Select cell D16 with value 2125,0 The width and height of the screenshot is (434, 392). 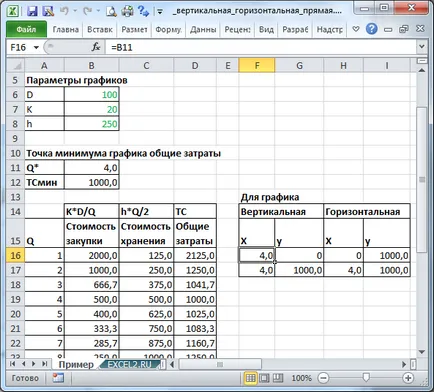(x=195, y=256)
